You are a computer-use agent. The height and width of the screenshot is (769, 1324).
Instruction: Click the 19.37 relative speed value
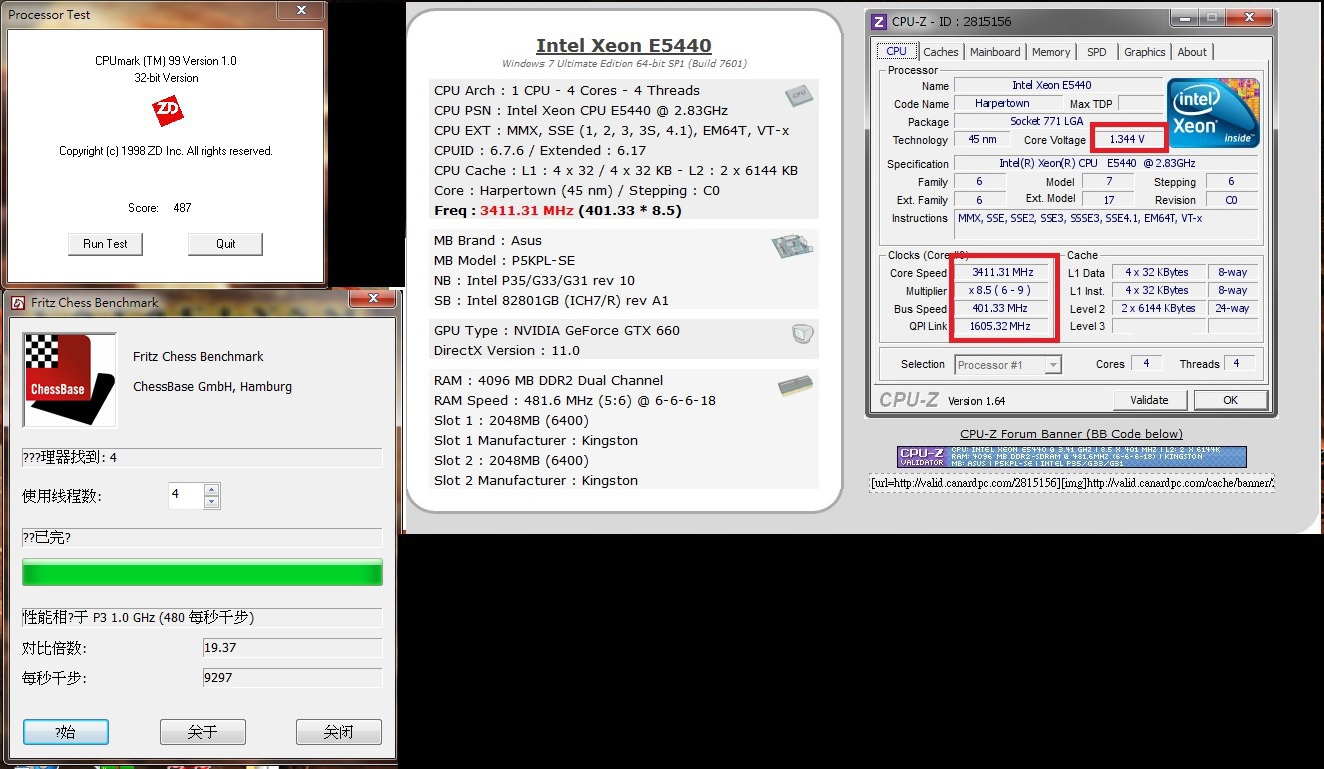(x=292, y=648)
